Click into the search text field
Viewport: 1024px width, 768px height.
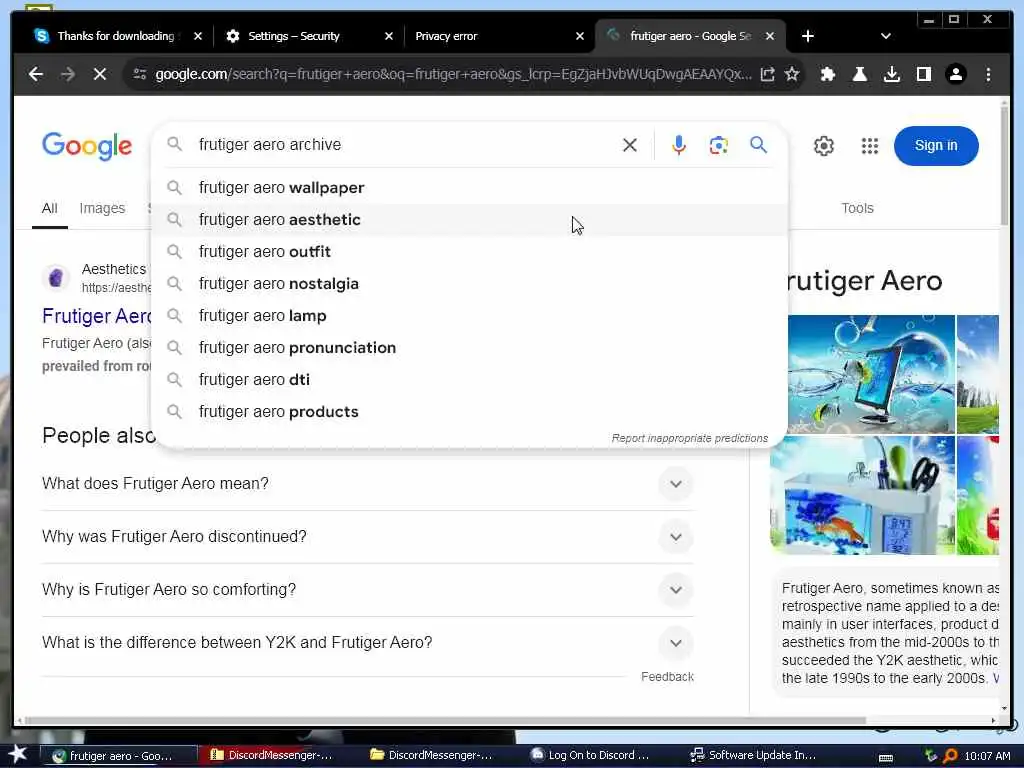[405, 145]
